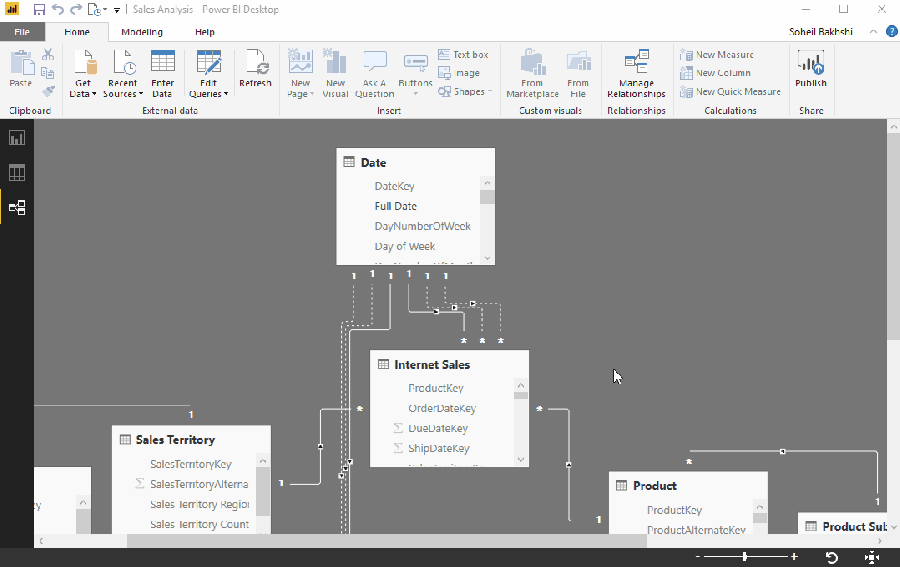Insert a Text box
Screen dimensions: 900x567
coord(463,55)
